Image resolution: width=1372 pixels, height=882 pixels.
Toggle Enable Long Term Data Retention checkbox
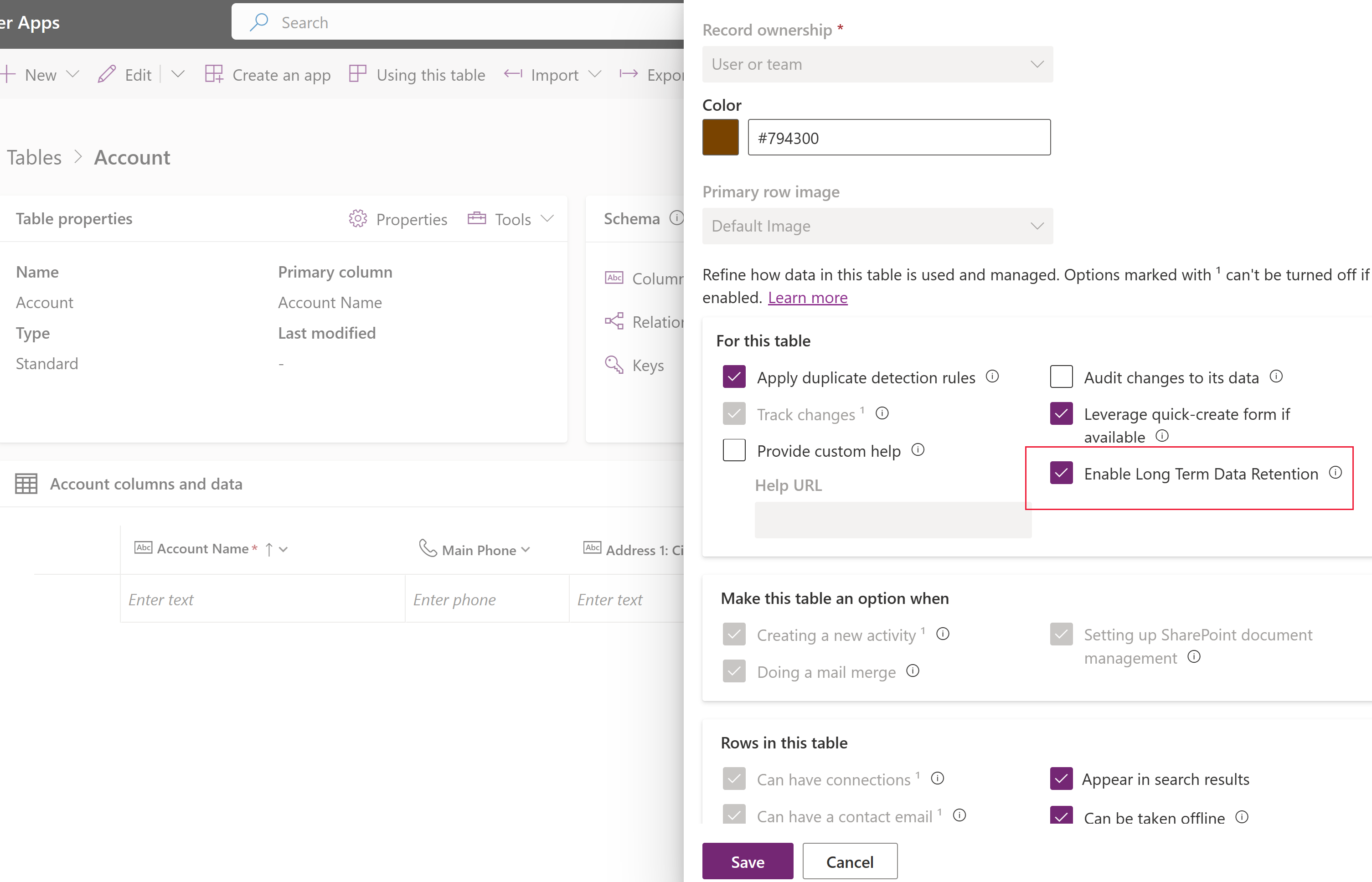[1061, 472]
